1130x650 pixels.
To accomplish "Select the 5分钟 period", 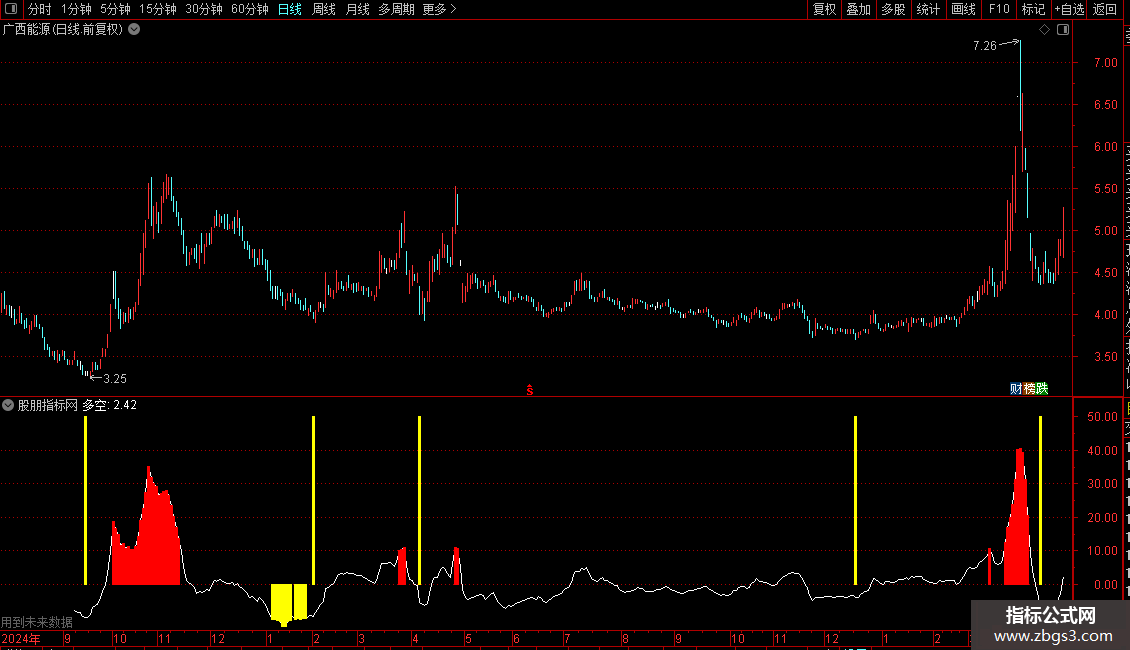I will pyautogui.click(x=115, y=9).
